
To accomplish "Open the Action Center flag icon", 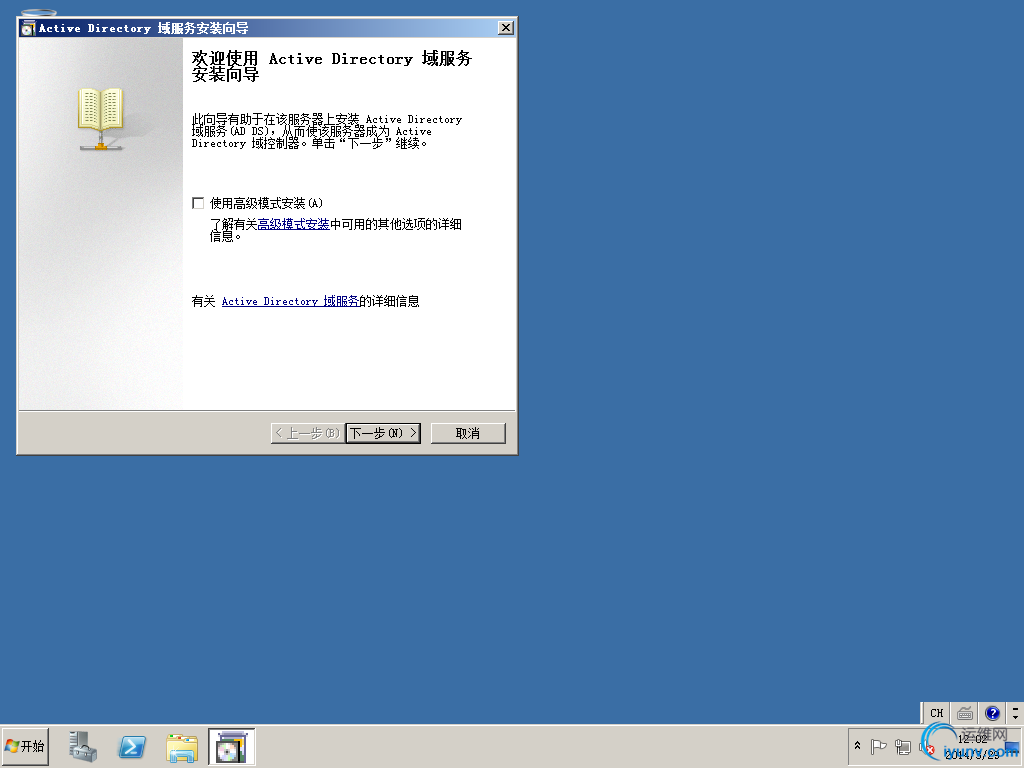I will (879, 746).
